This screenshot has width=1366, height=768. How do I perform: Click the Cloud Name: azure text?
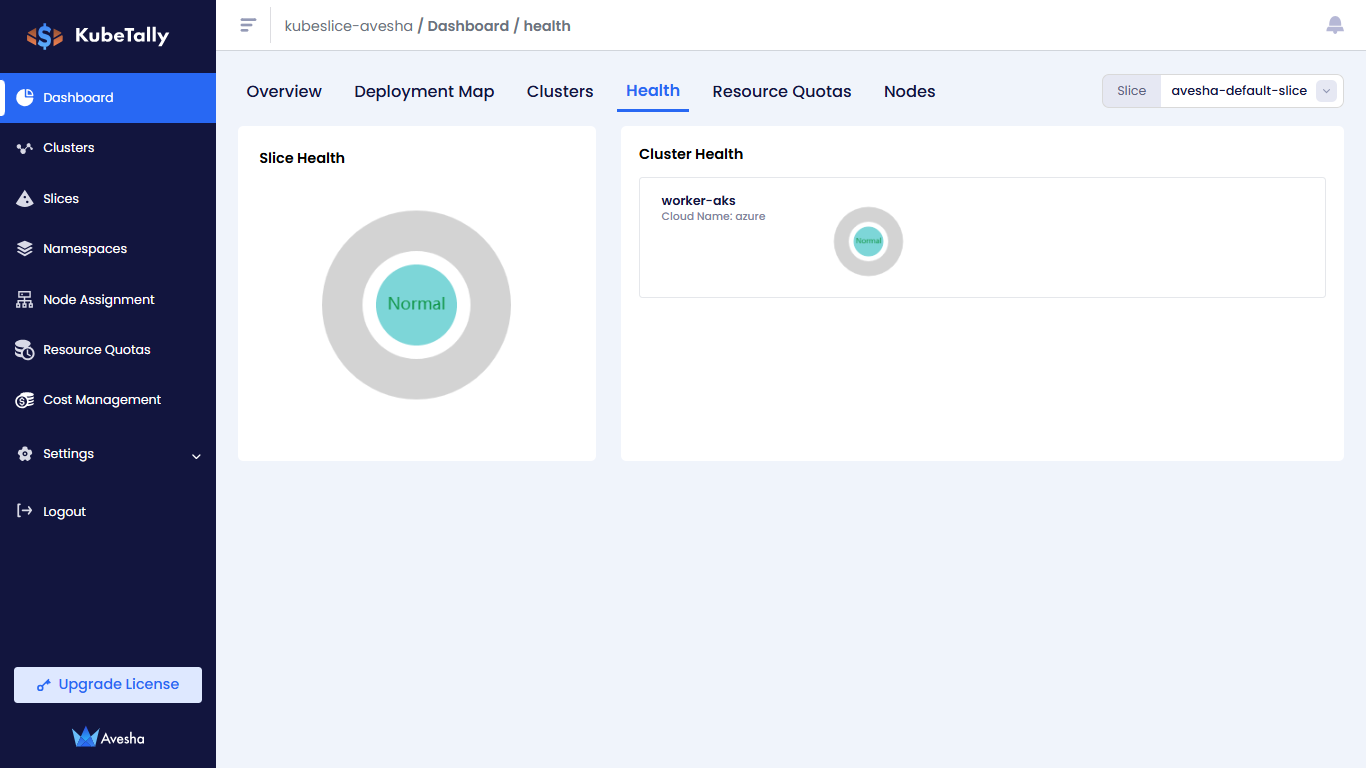[713, 216]
